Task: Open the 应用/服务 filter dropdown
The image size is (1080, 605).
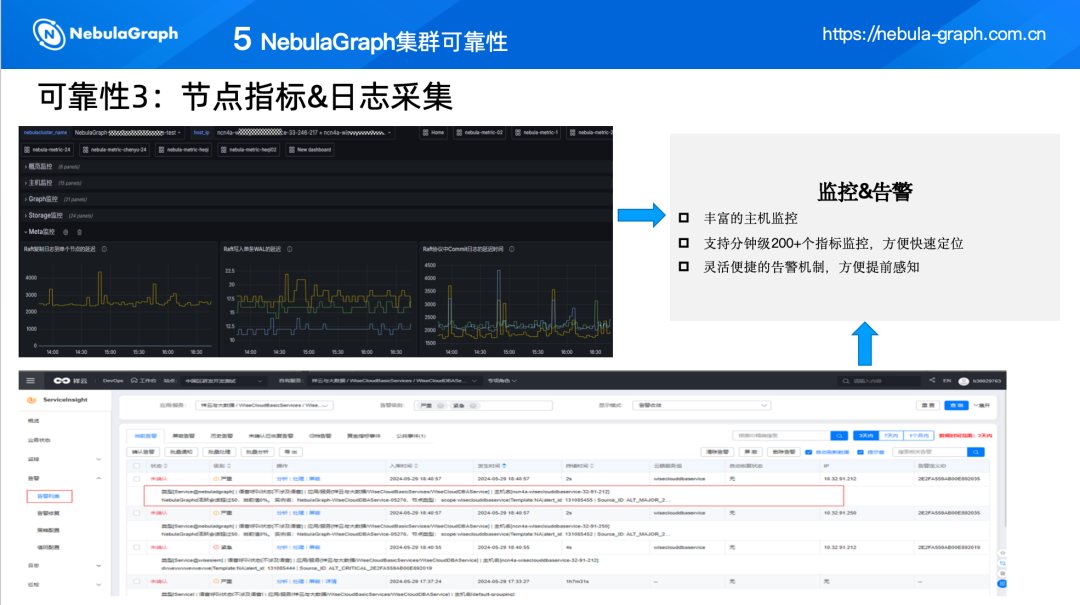Action: pyautogui.click(x=264, y=406)
